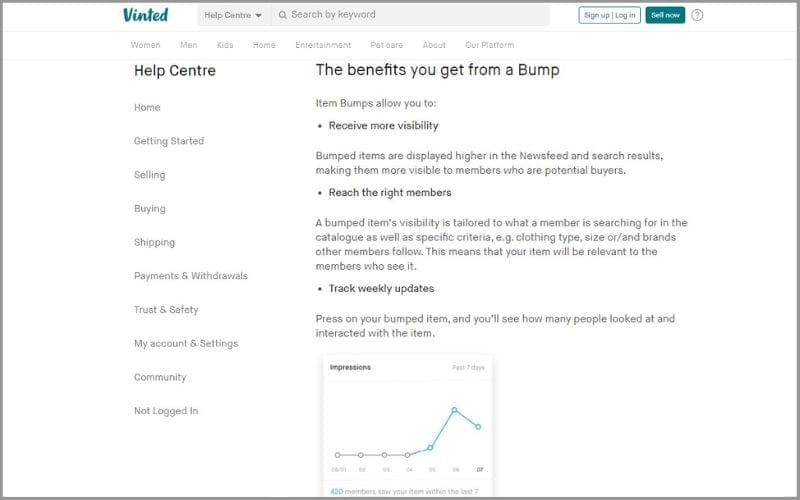This screenshot has width=800, height=500.
Task: Open the Our Platform menu
Action: [489, 45]
